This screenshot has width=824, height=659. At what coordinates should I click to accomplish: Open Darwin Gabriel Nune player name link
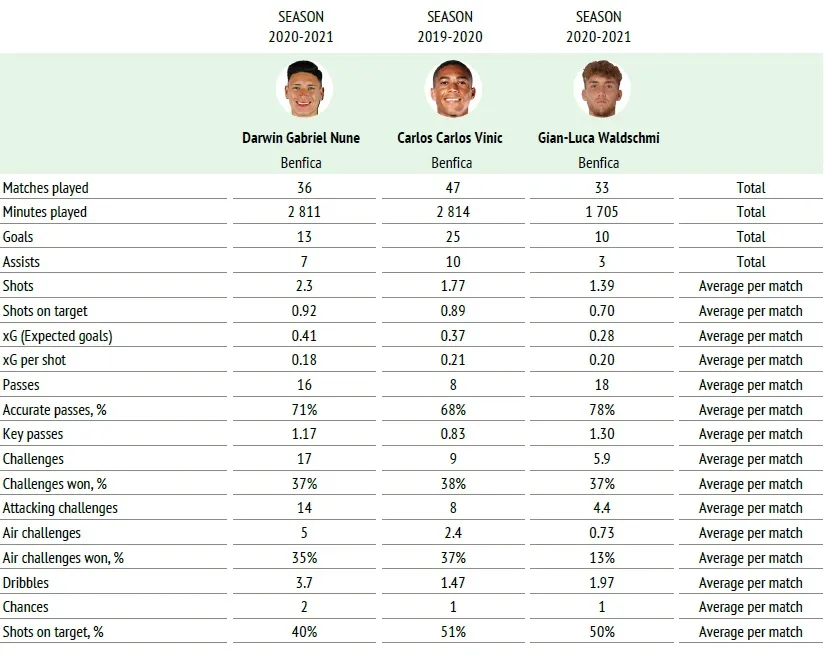point(301,138)
